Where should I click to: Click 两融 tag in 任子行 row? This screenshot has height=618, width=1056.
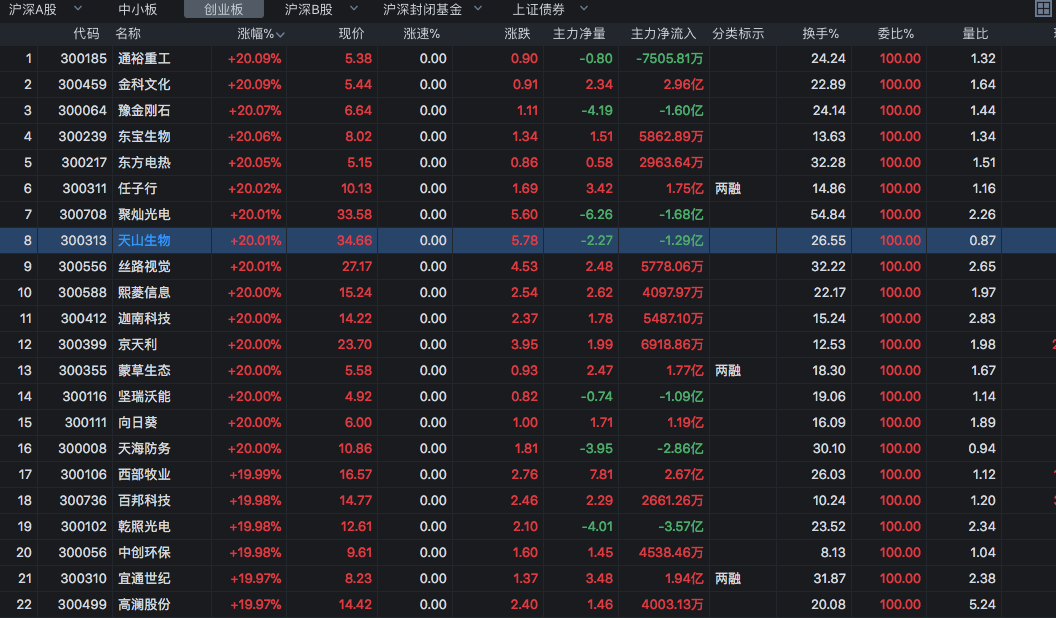click(728, 188)
